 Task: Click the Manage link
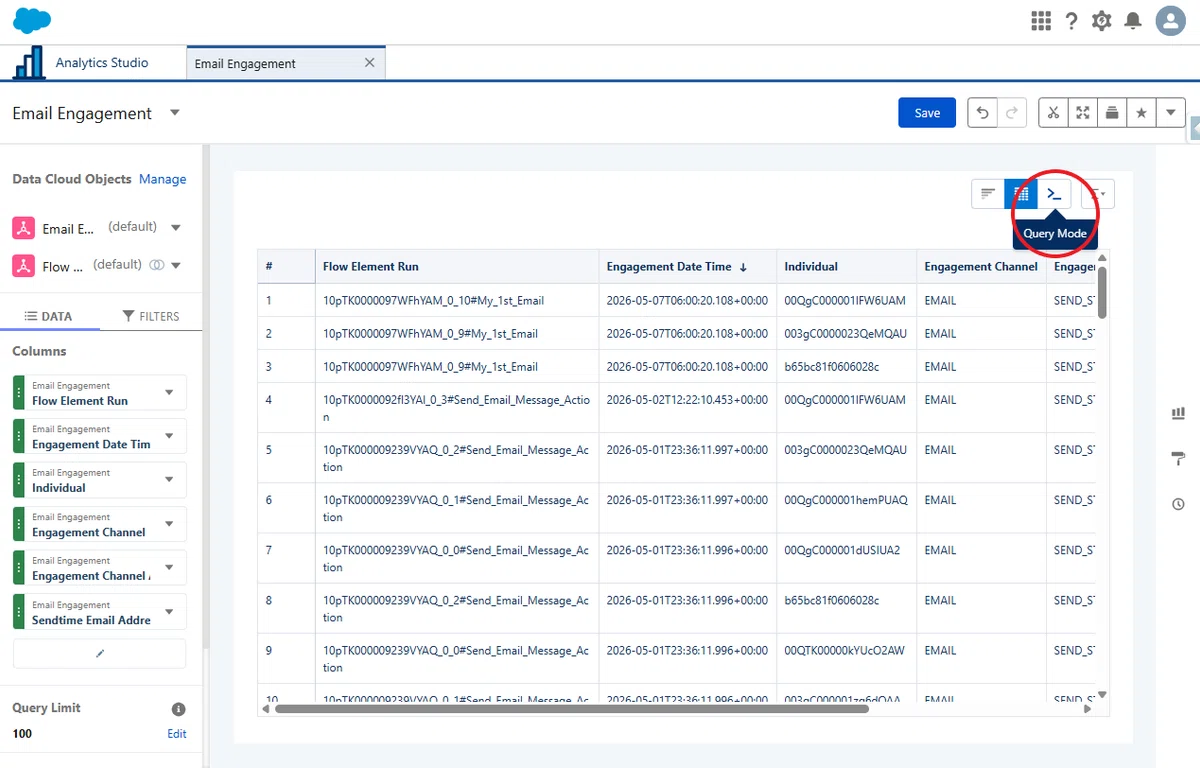click(x=163, y=179)
